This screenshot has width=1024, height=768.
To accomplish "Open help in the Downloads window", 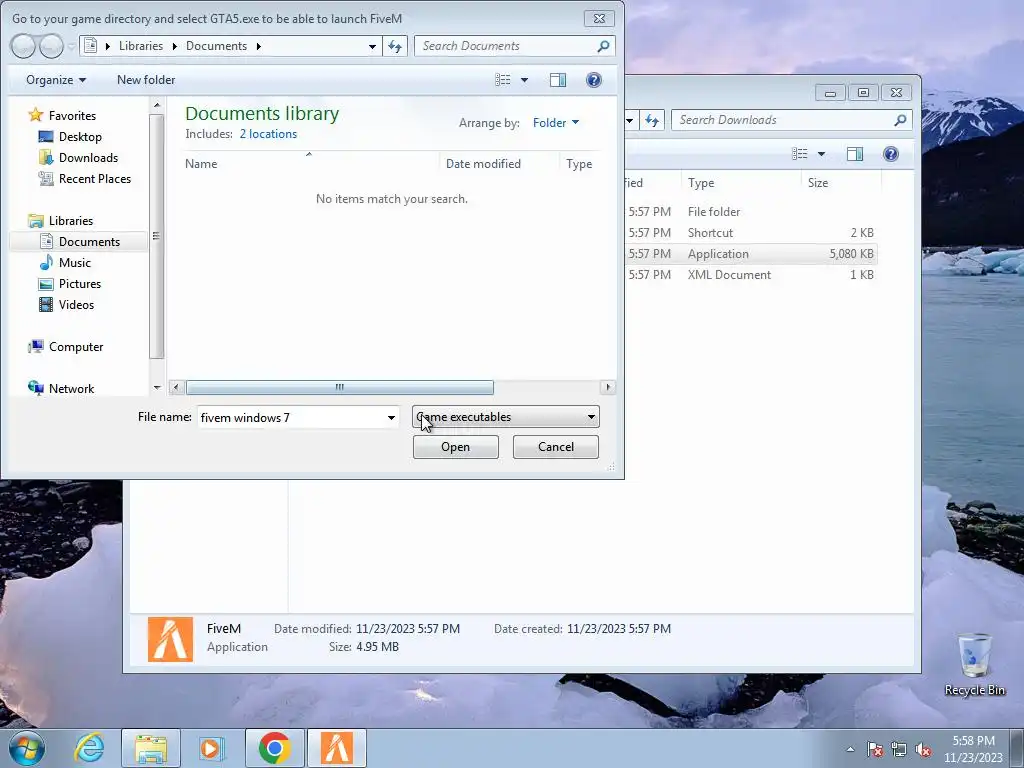I will pyautogui.click(x=891, y=153).
